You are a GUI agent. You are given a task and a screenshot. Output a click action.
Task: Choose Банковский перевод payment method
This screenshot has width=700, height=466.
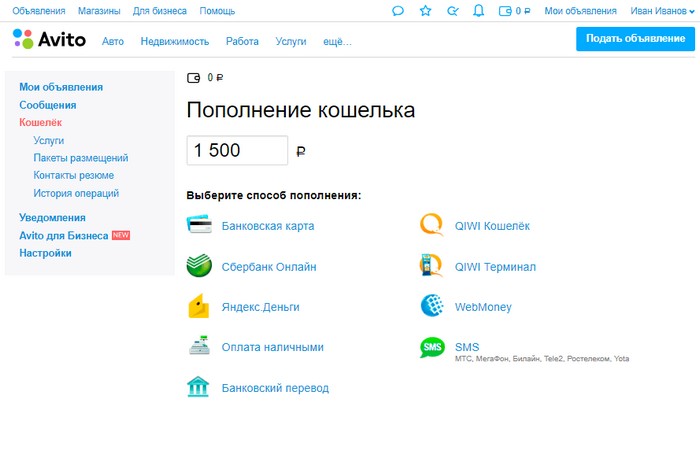275,388
